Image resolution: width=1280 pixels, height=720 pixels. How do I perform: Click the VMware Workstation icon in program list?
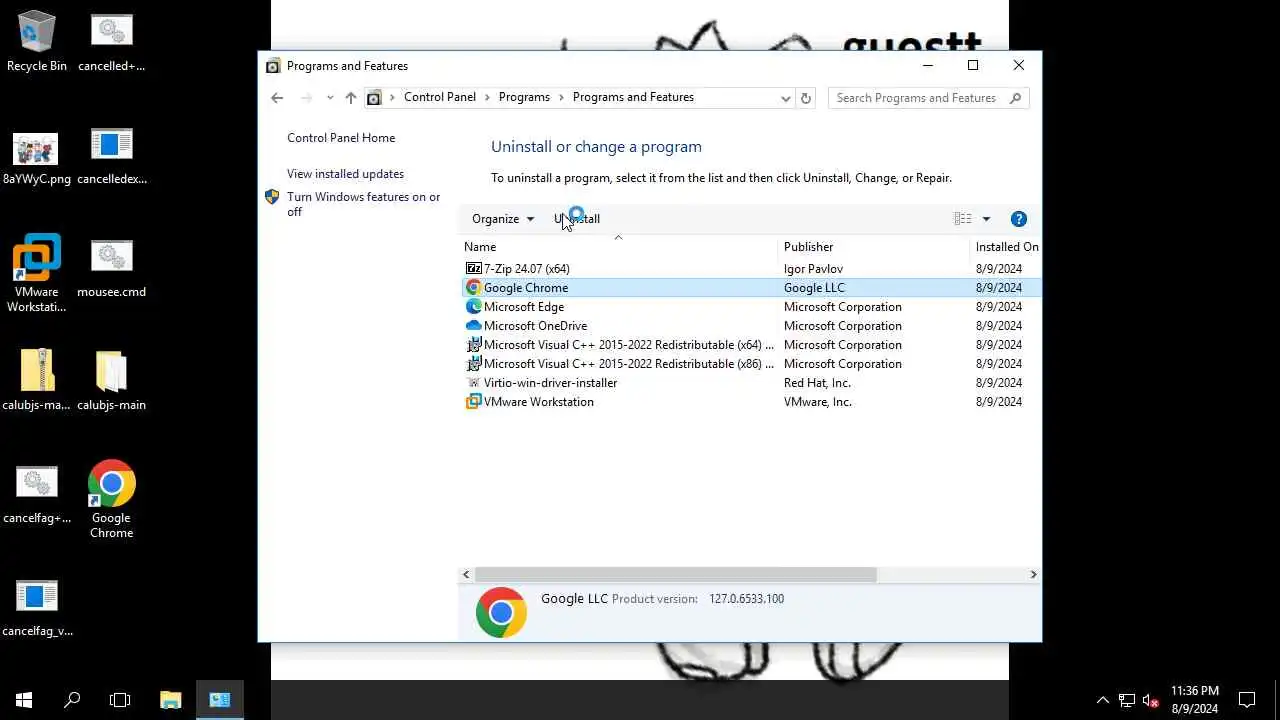tap(473, 401)
